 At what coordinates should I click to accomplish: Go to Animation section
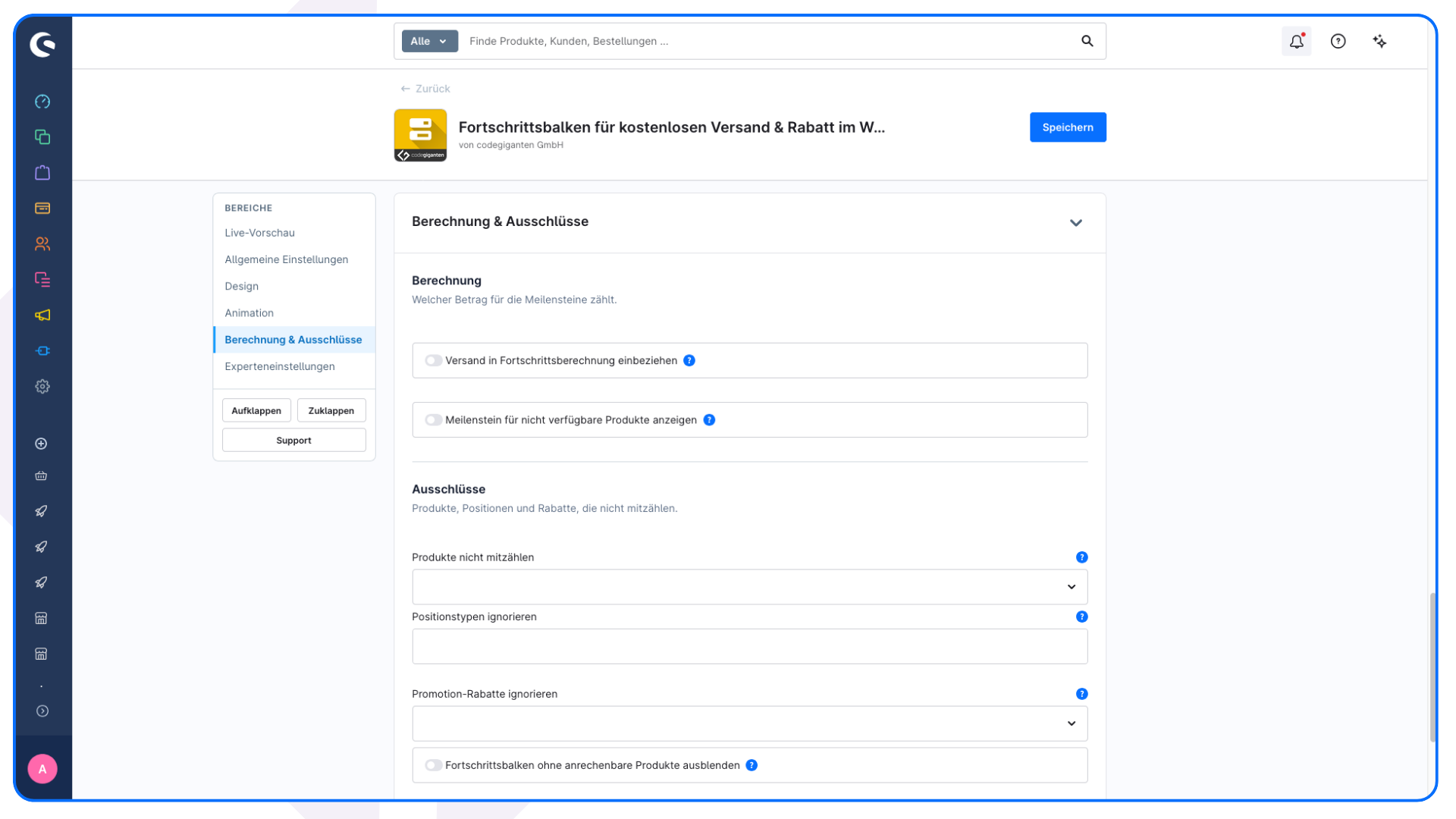249,313
